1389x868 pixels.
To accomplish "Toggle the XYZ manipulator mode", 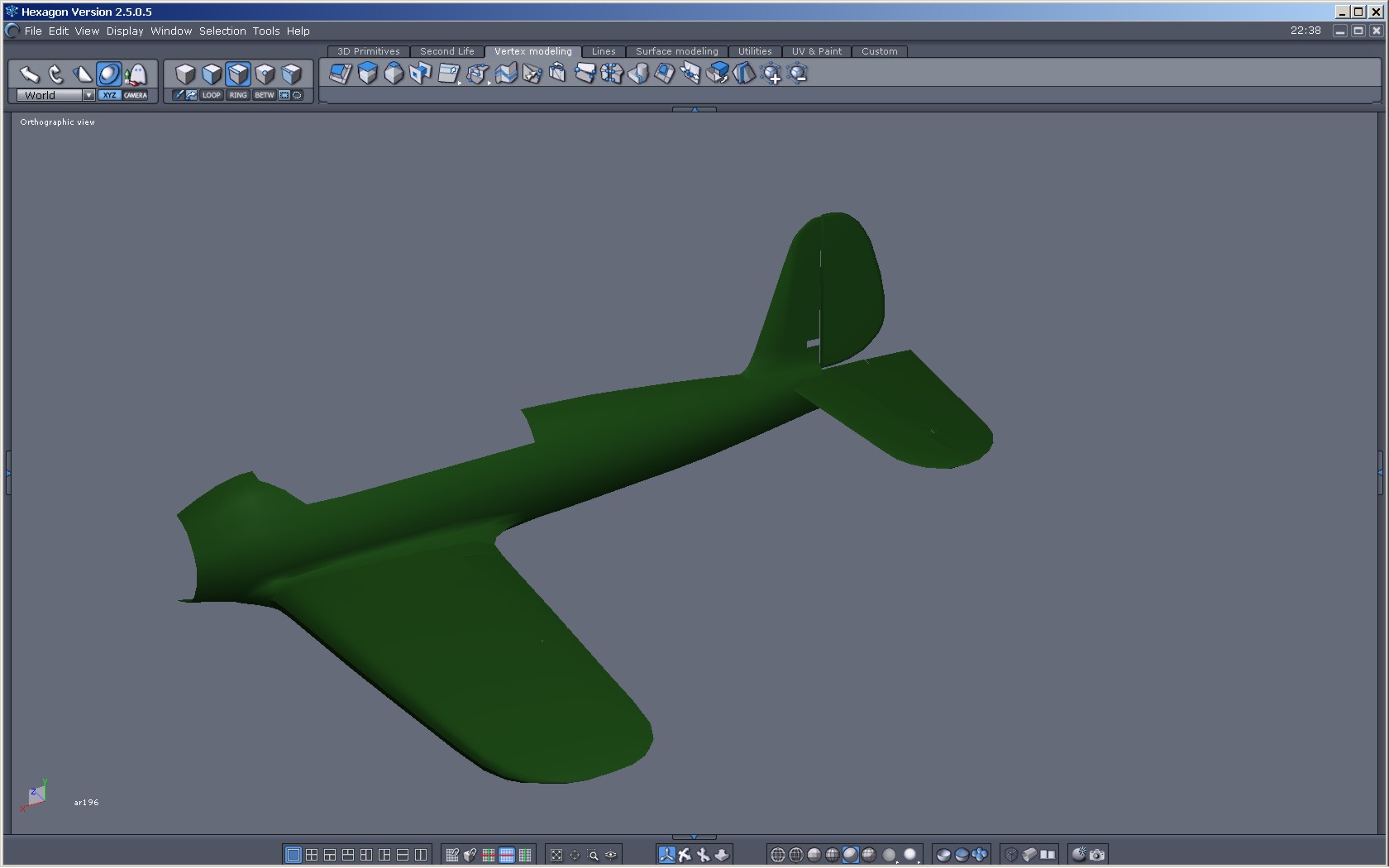I will (109, 95).
